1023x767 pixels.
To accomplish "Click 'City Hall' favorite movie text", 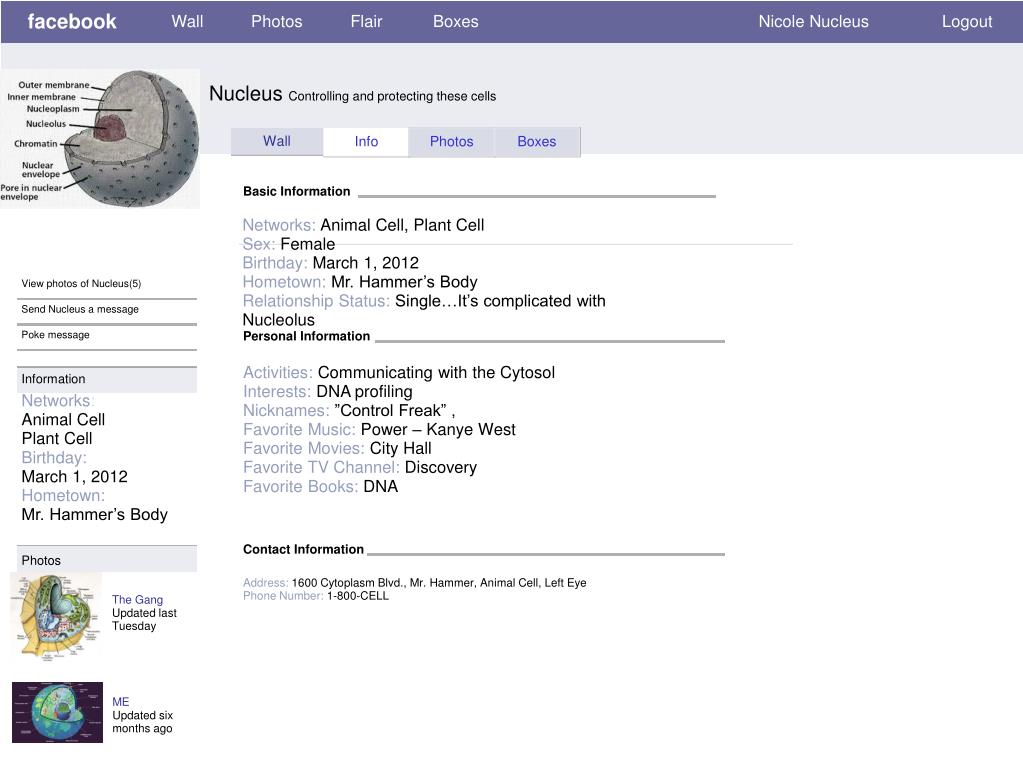I will click(400, 448).
